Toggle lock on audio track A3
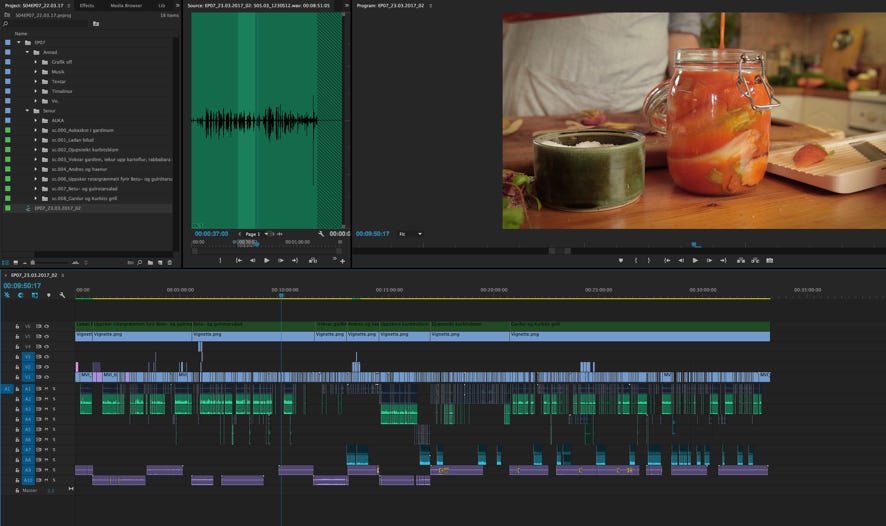The width and height of the screenshot is (886, 526). pos(17,409)
